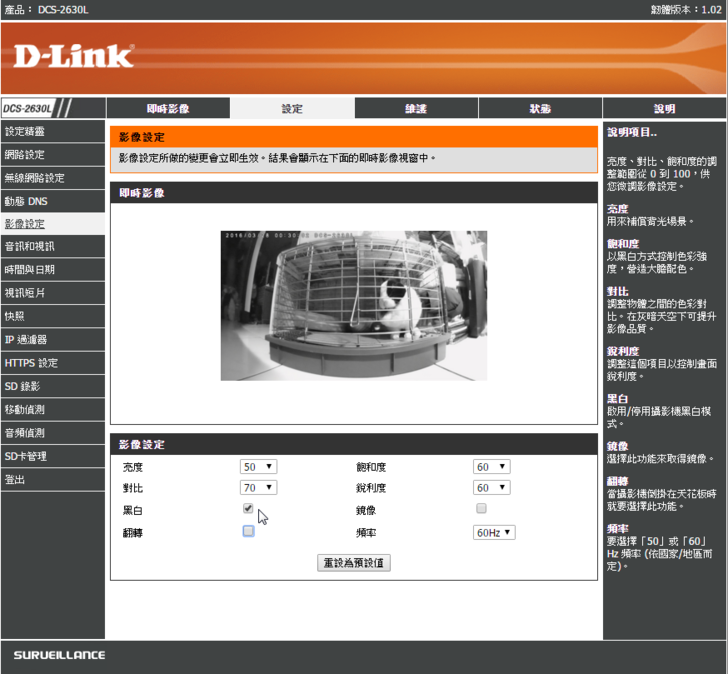Open 網路設定 in the sidebar

[x=25, y=155]
